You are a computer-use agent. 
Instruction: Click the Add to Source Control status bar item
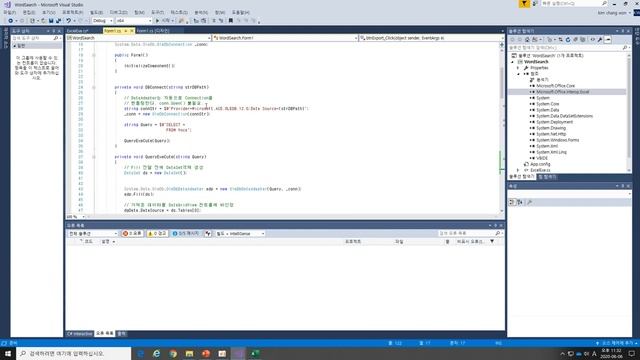coord(616,343)
